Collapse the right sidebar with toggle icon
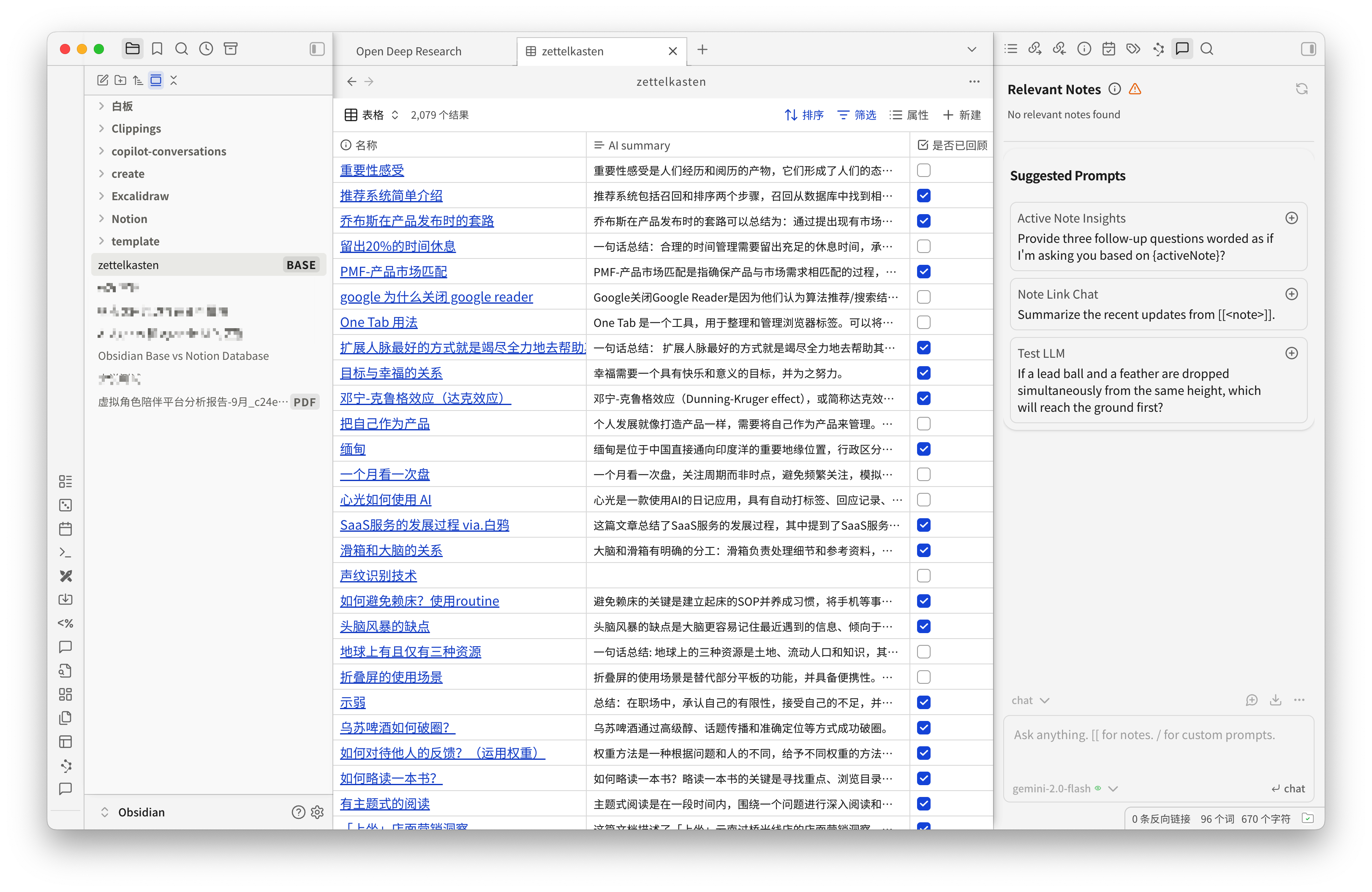This screenshot has width=1372, height=892. [x=1308, y=49]
